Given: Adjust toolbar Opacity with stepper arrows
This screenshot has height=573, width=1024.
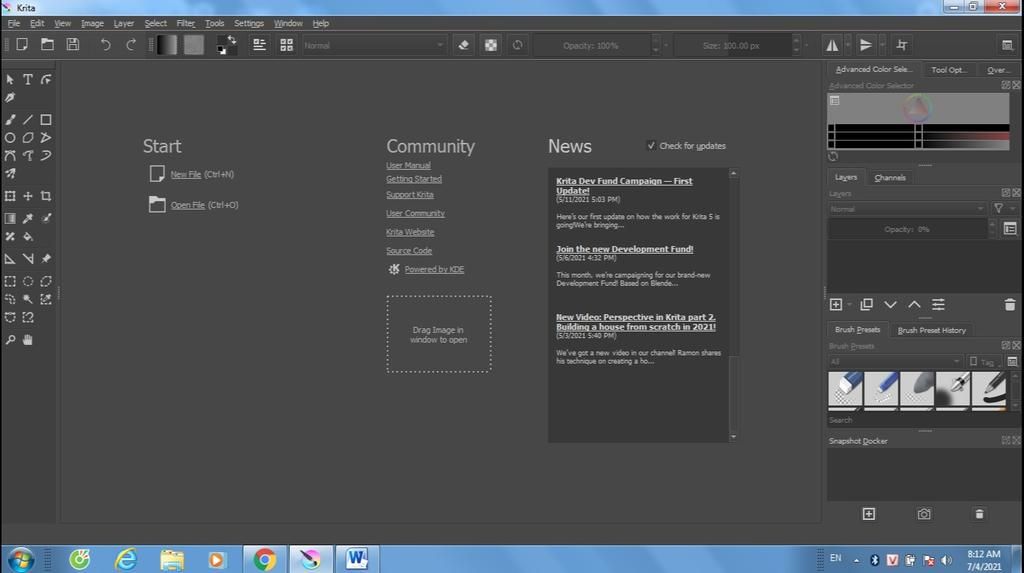Looking at the screenshot, I should pyautogui.click(x=656, y=45).
